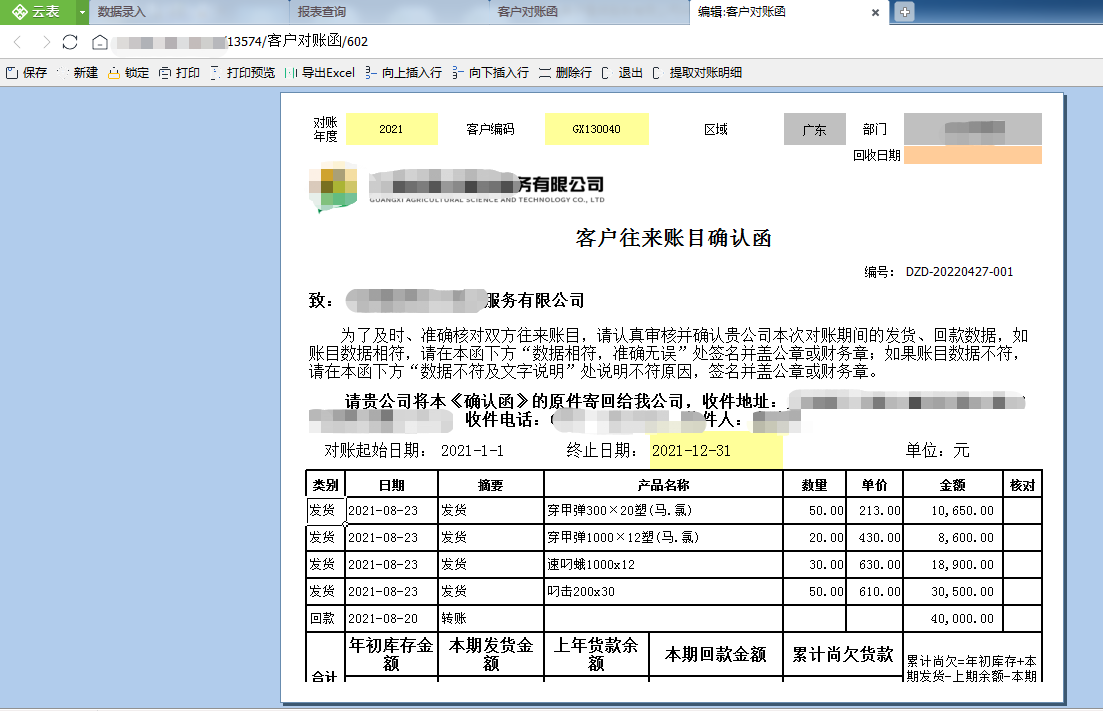Click the 累计尚欠货款 summary header
Viewport: 1103px width, 711px height.
(x=843, y=654)
